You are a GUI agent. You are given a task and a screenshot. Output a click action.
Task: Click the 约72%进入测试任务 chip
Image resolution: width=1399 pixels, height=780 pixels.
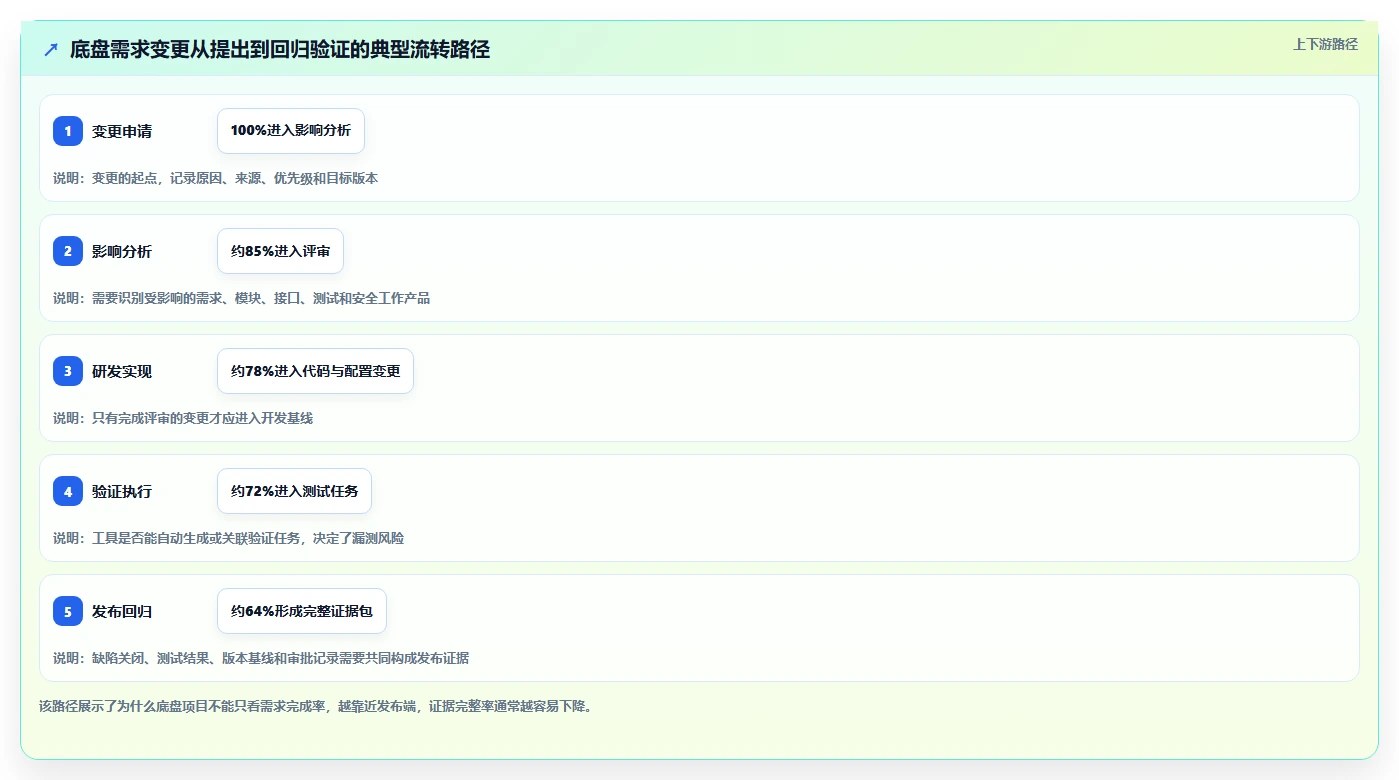[x=294, y=491]
